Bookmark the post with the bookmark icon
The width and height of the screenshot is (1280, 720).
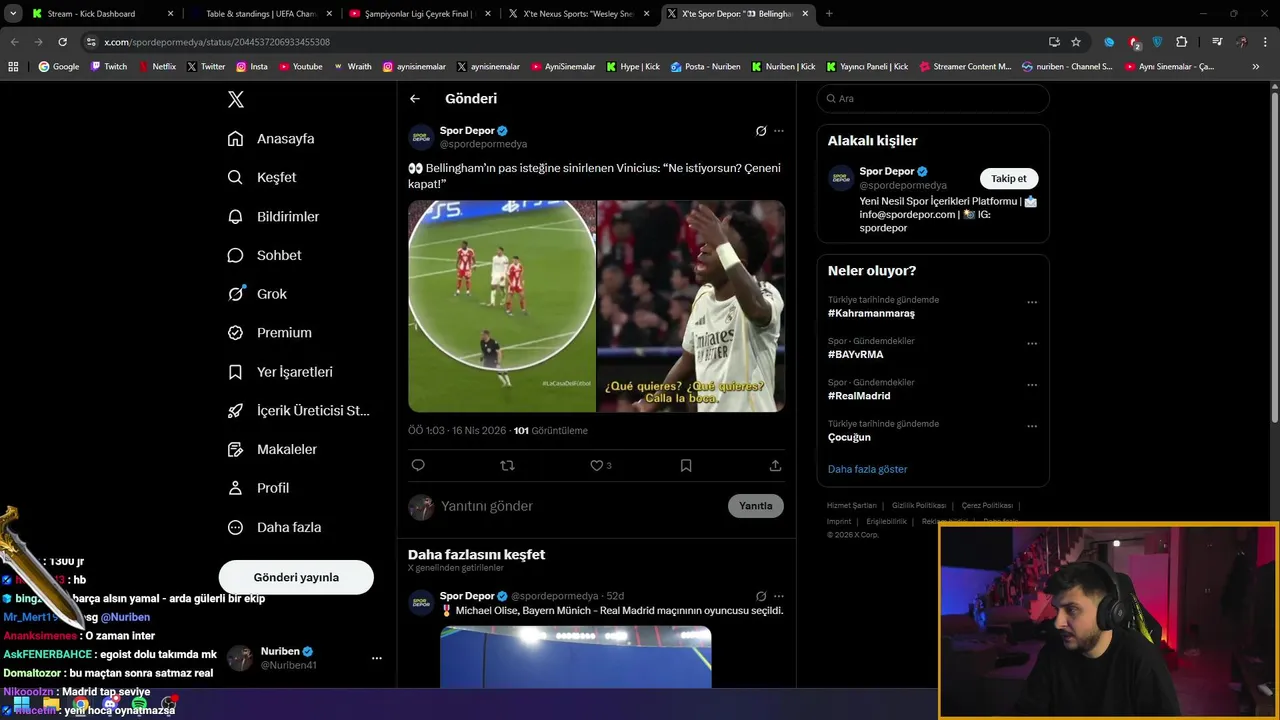(686, 465)
